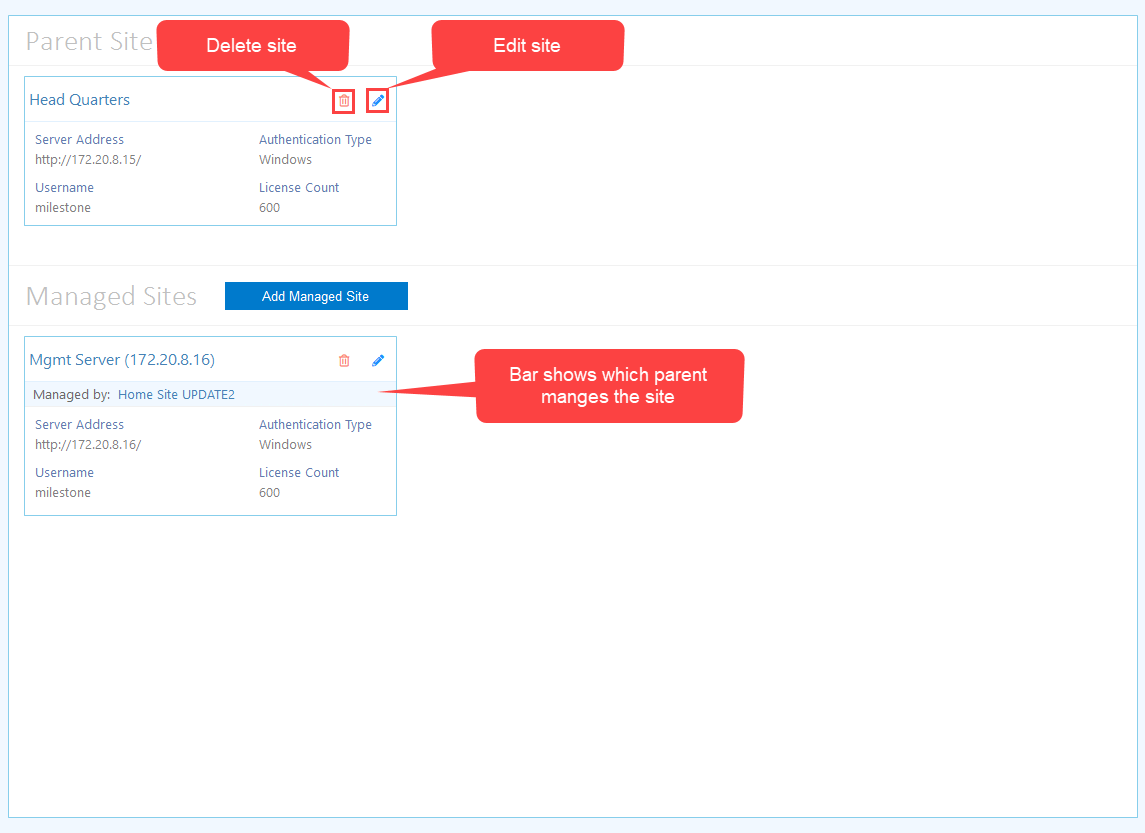The height and width of the screenshot is (833, 1145).
Task: Click milestone username in Mgmt Server card
Action: click(x=63, y=493)
